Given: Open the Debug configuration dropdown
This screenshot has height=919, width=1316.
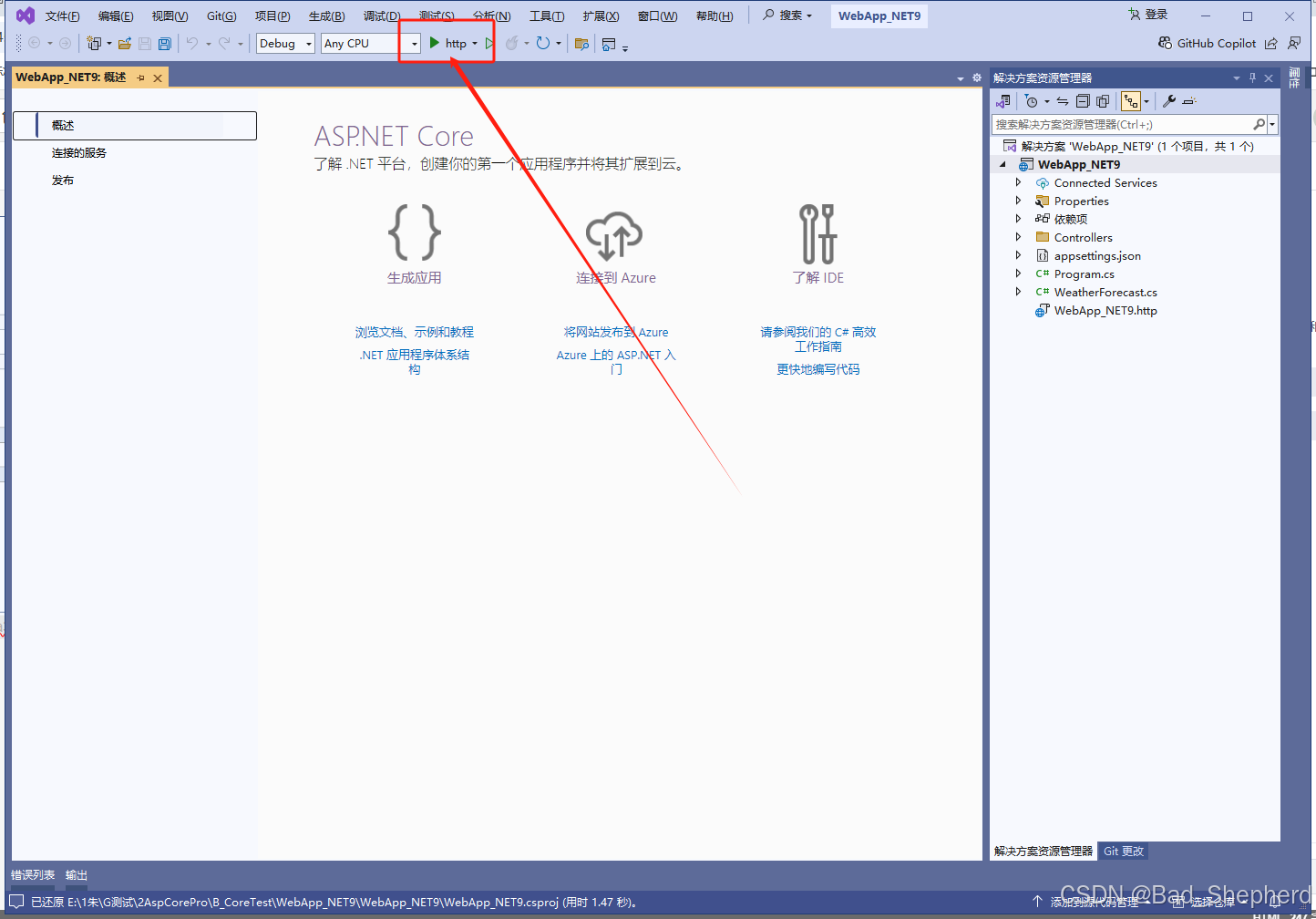Looking at the screenshot, I should click(309, 43).
